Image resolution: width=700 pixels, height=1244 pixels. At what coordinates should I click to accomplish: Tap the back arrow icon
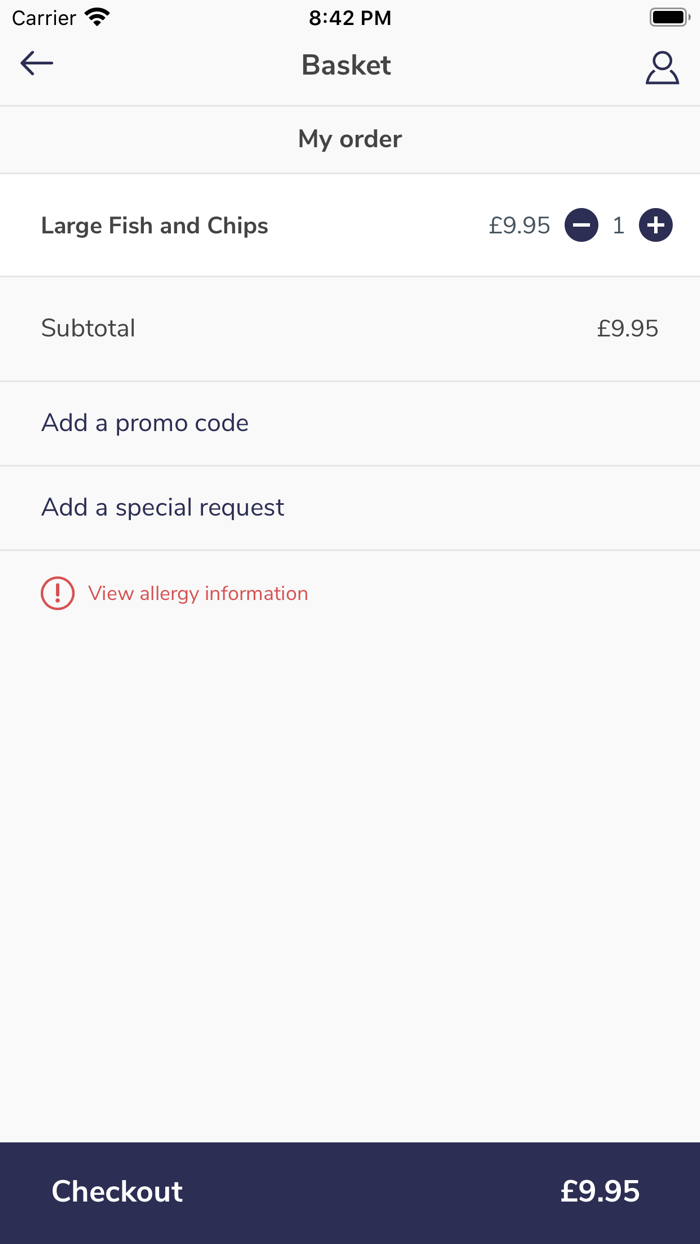37,64
